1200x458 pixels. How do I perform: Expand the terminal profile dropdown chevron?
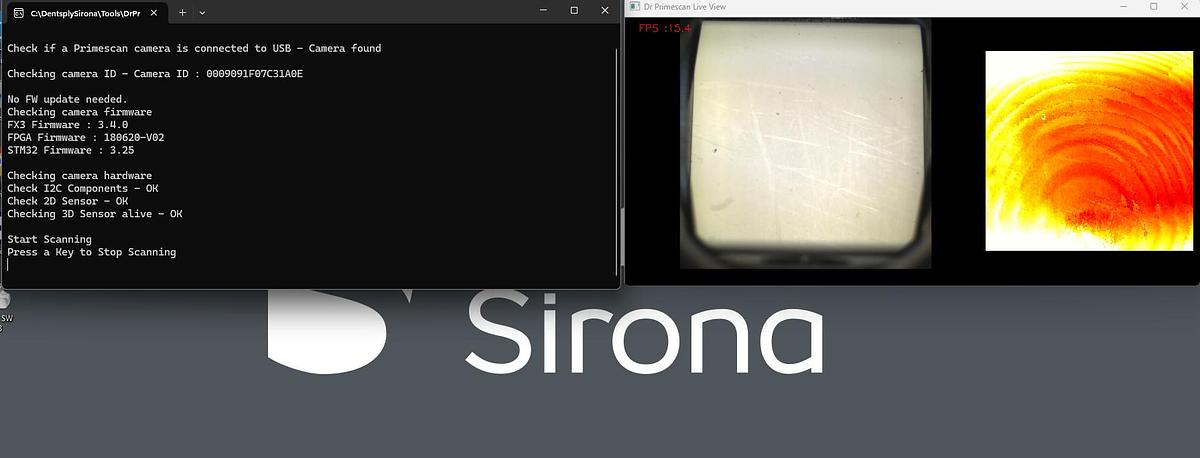pyautogui.click(x=202, y=12)
